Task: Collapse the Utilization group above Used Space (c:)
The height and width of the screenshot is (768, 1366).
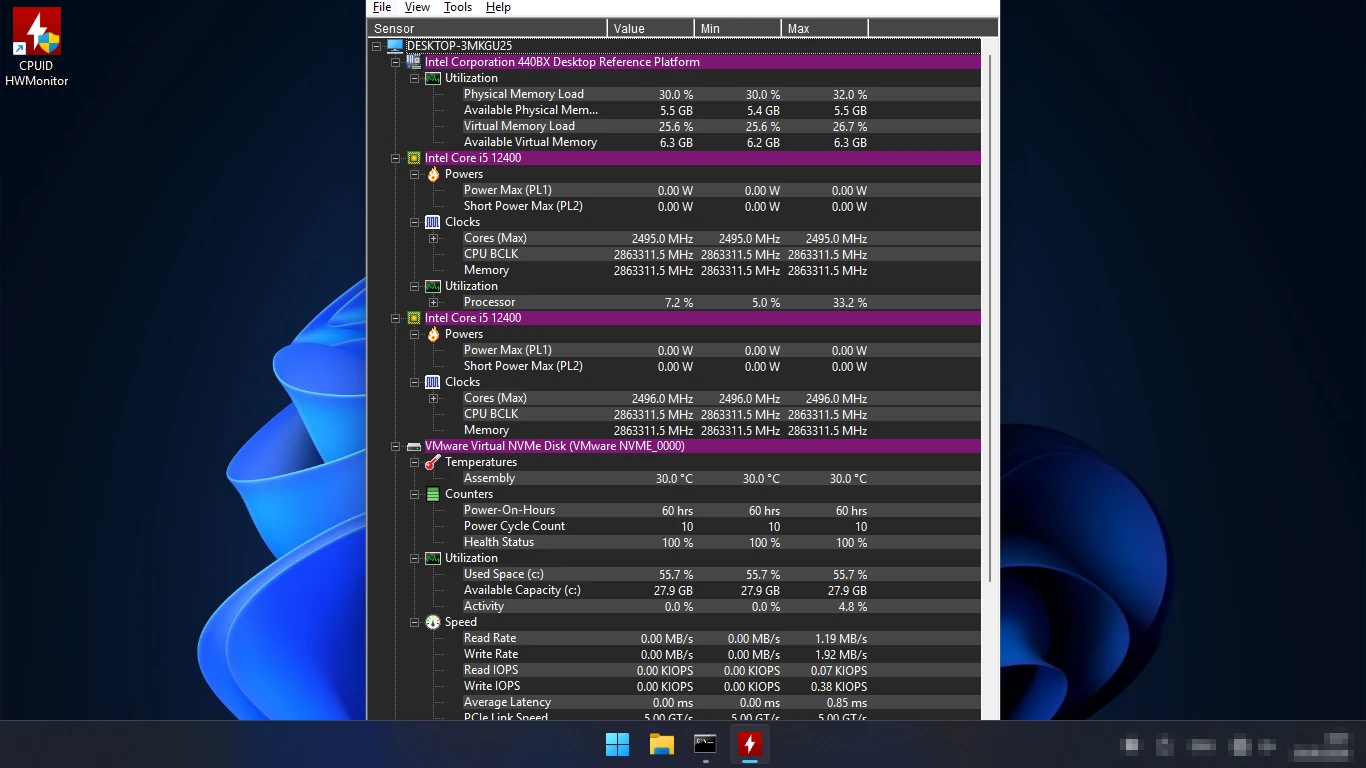Action: pyautogui.click(x=414, y=558)
